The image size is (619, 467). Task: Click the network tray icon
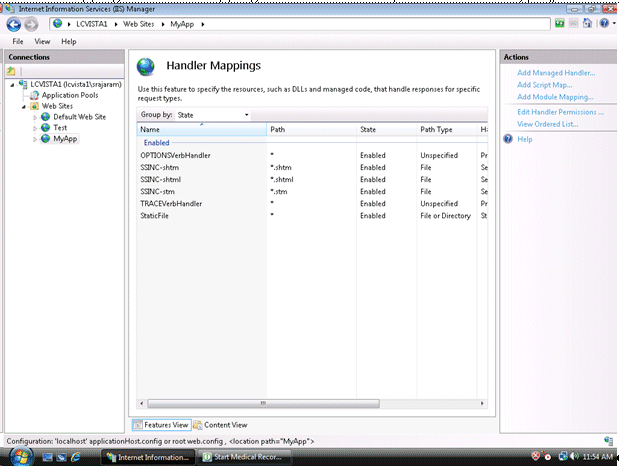563,457
